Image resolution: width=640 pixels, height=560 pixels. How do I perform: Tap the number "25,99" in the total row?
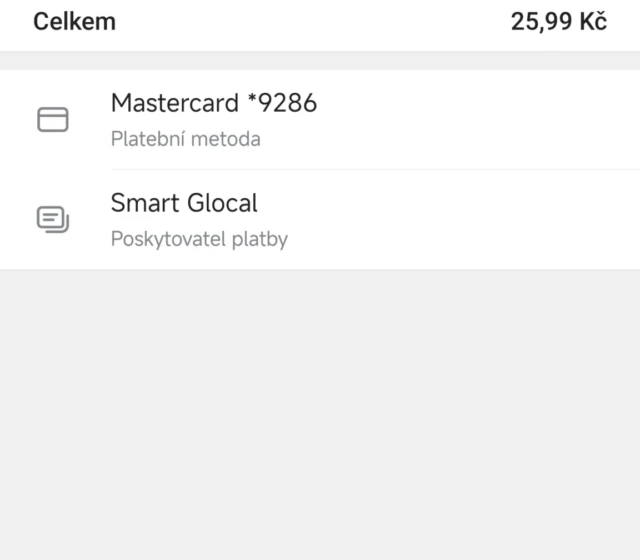(x=540, y=22)
